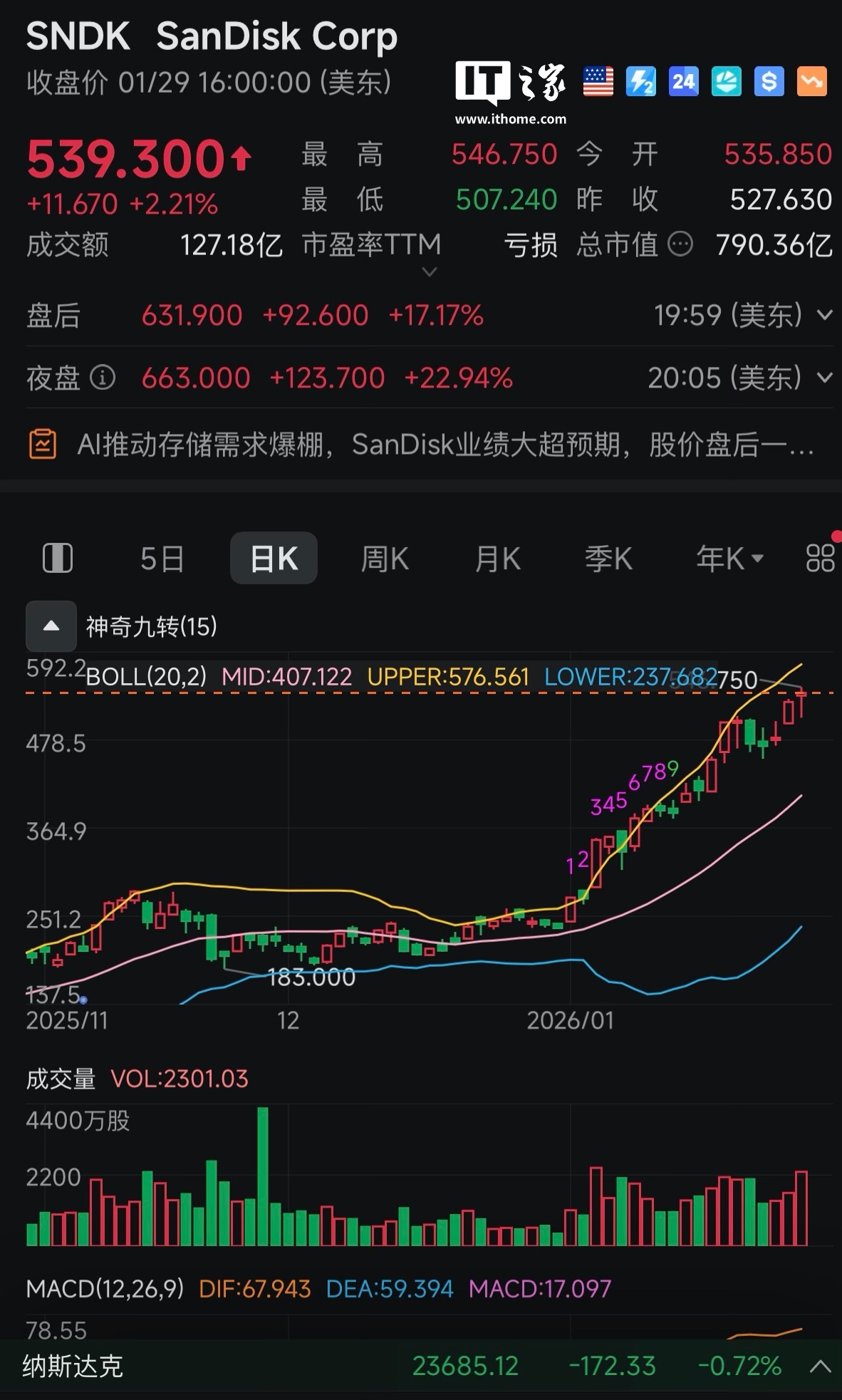Tap the teal pie chart icon

click(x=726, y=82)
